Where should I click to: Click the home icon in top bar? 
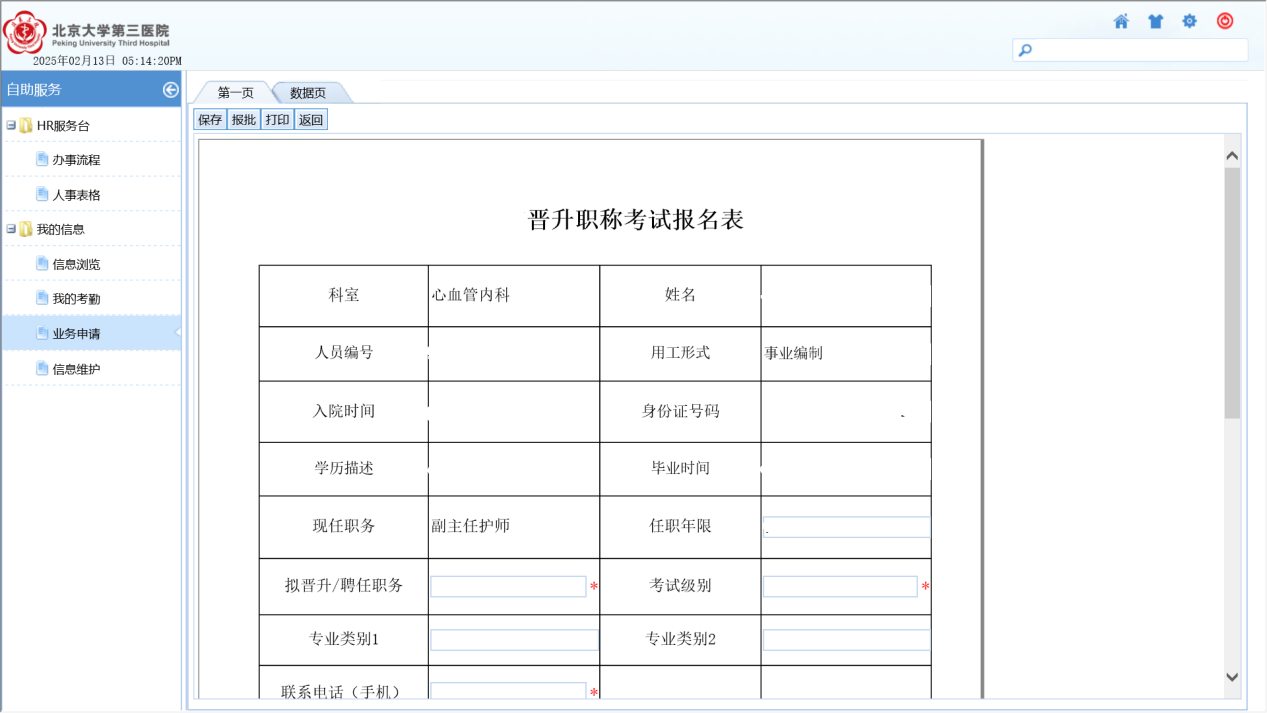(x=1121, y=21)
